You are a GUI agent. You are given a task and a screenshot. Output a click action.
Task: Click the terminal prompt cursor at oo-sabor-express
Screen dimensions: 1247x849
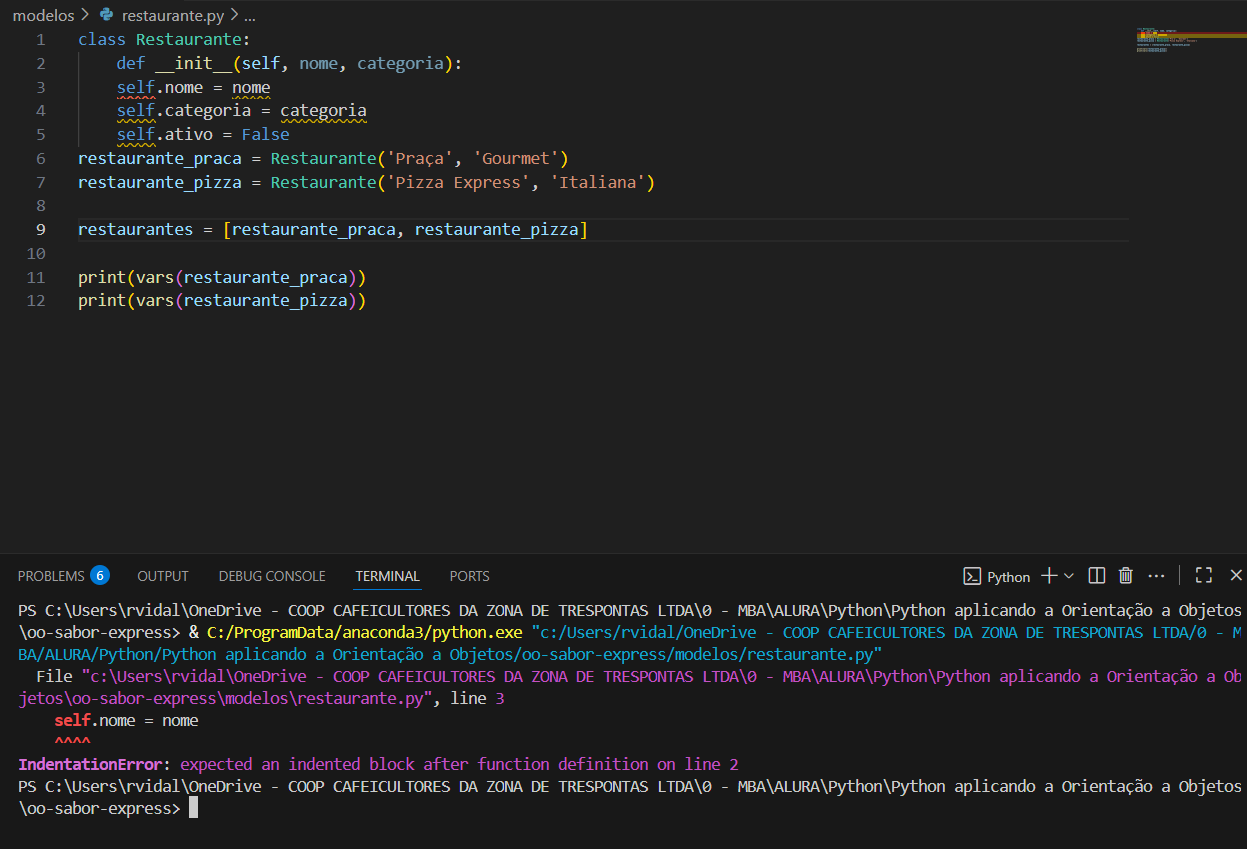(193, 808)
